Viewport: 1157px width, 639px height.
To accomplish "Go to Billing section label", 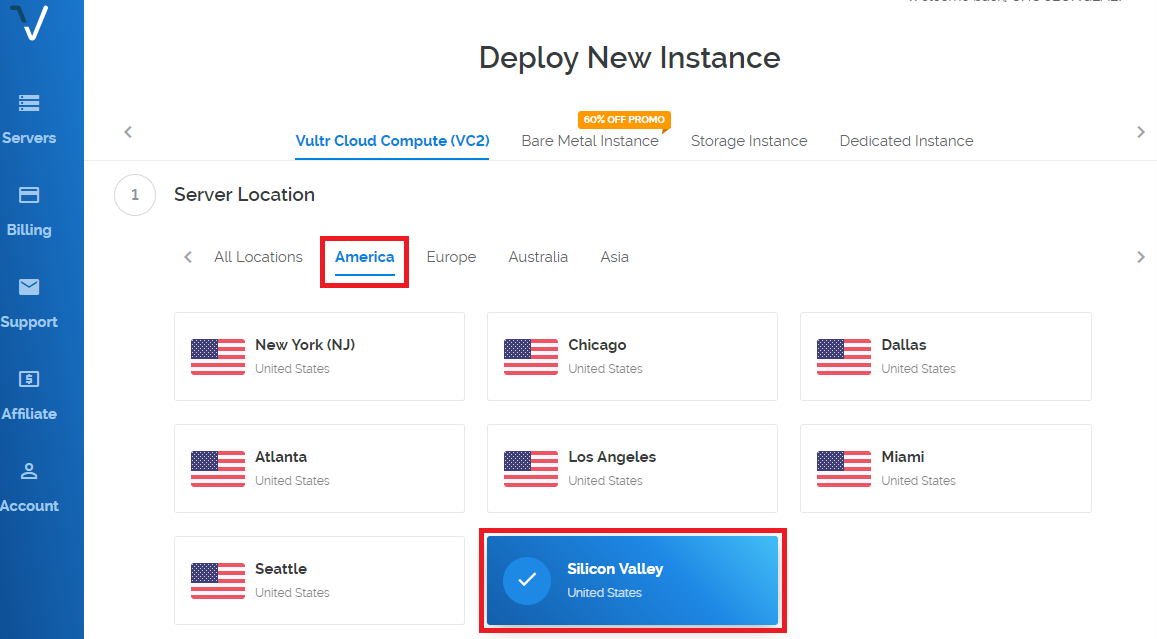I will pyautogui.click(x=29, y=229).
